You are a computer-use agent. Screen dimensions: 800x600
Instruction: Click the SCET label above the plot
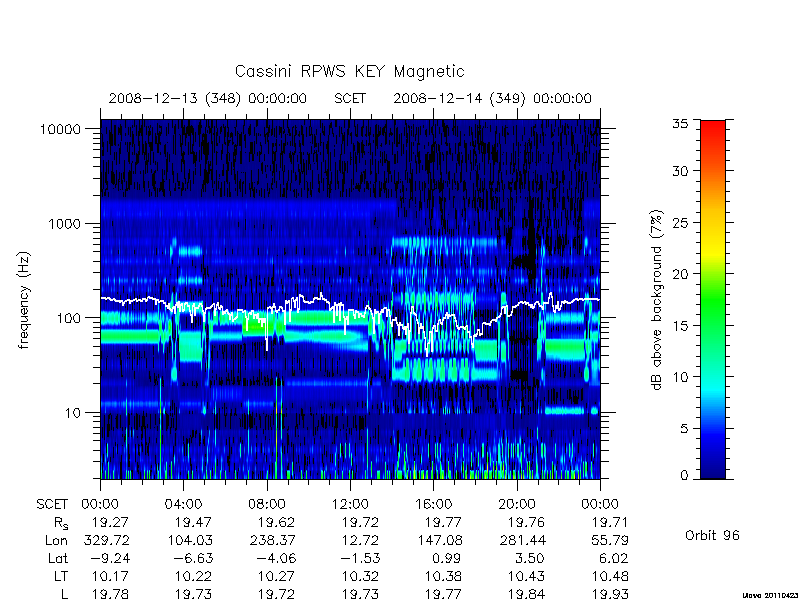350,98
